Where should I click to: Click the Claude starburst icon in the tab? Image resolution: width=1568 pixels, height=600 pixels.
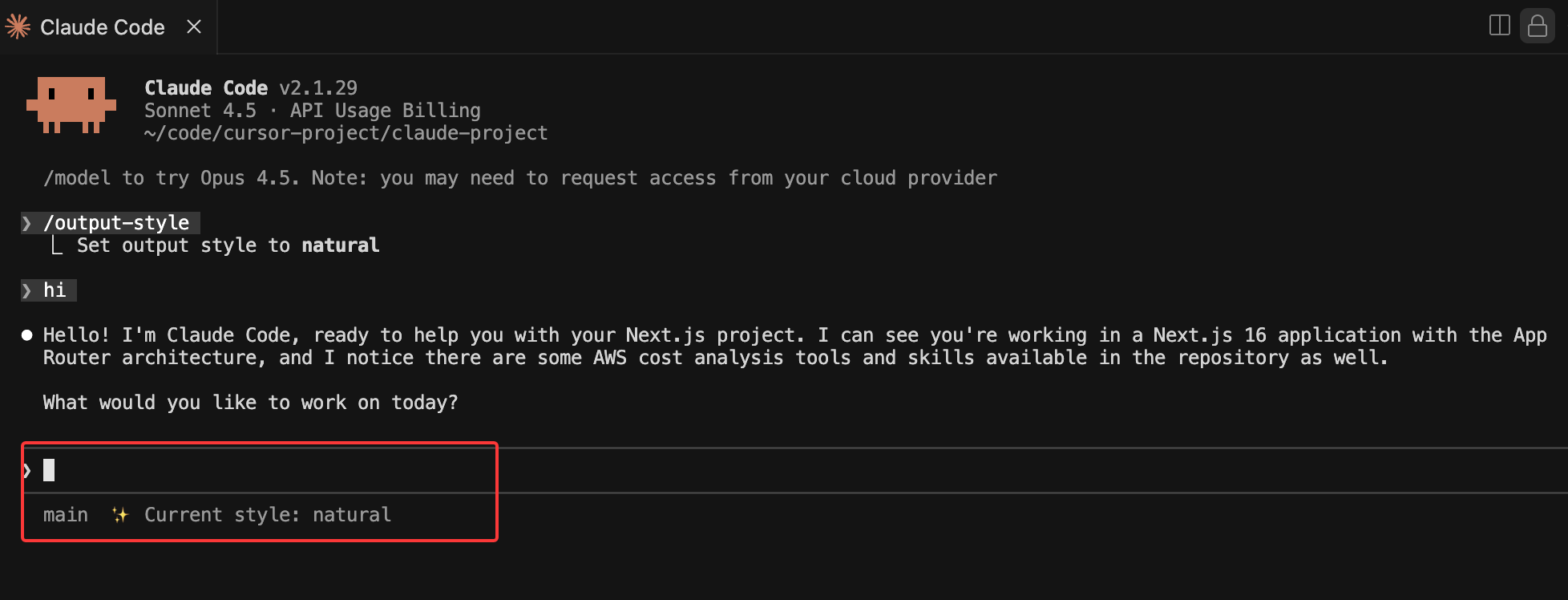pos(18,27)
